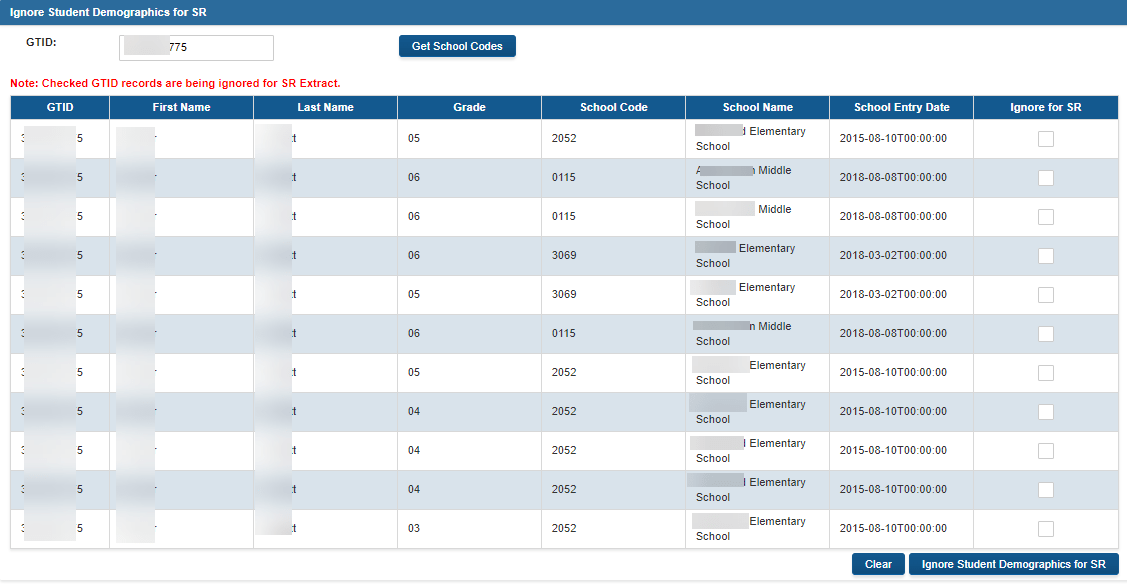Check Ignore for SR on the grade 05 row with code 3069
This screenshot has width=1127, height=587.
tap(1045, 294)
